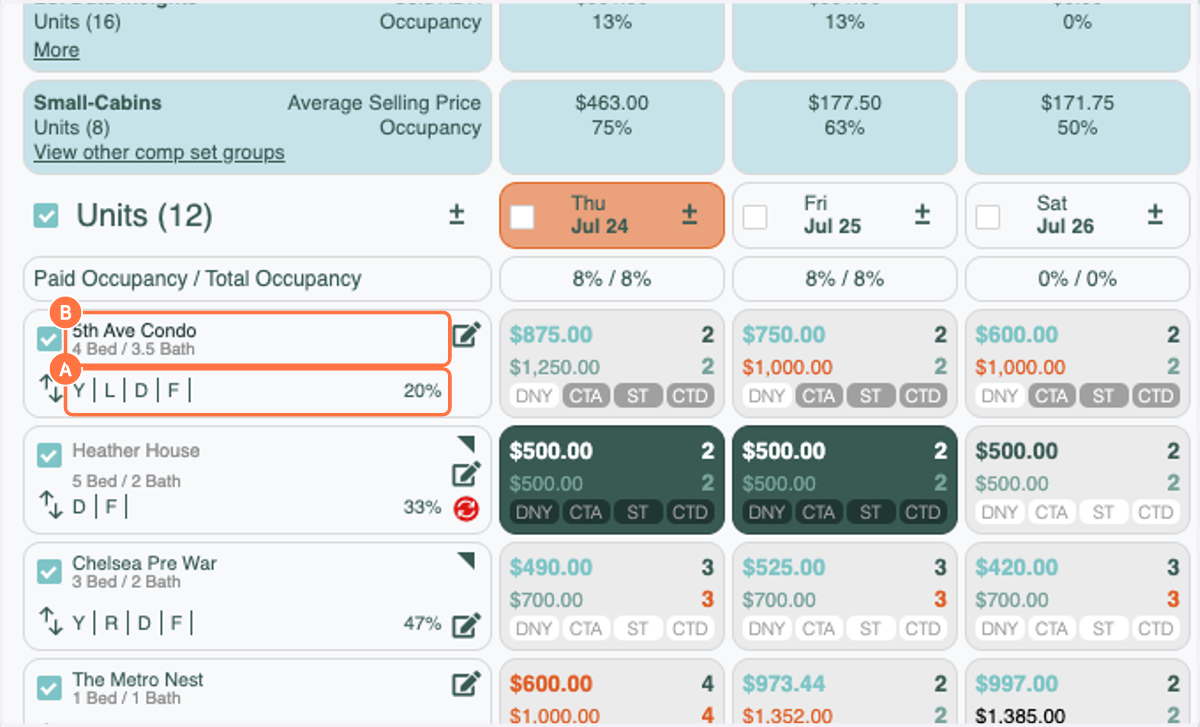Click the Sat Jul 26 column header

[x=1077, y=215]
